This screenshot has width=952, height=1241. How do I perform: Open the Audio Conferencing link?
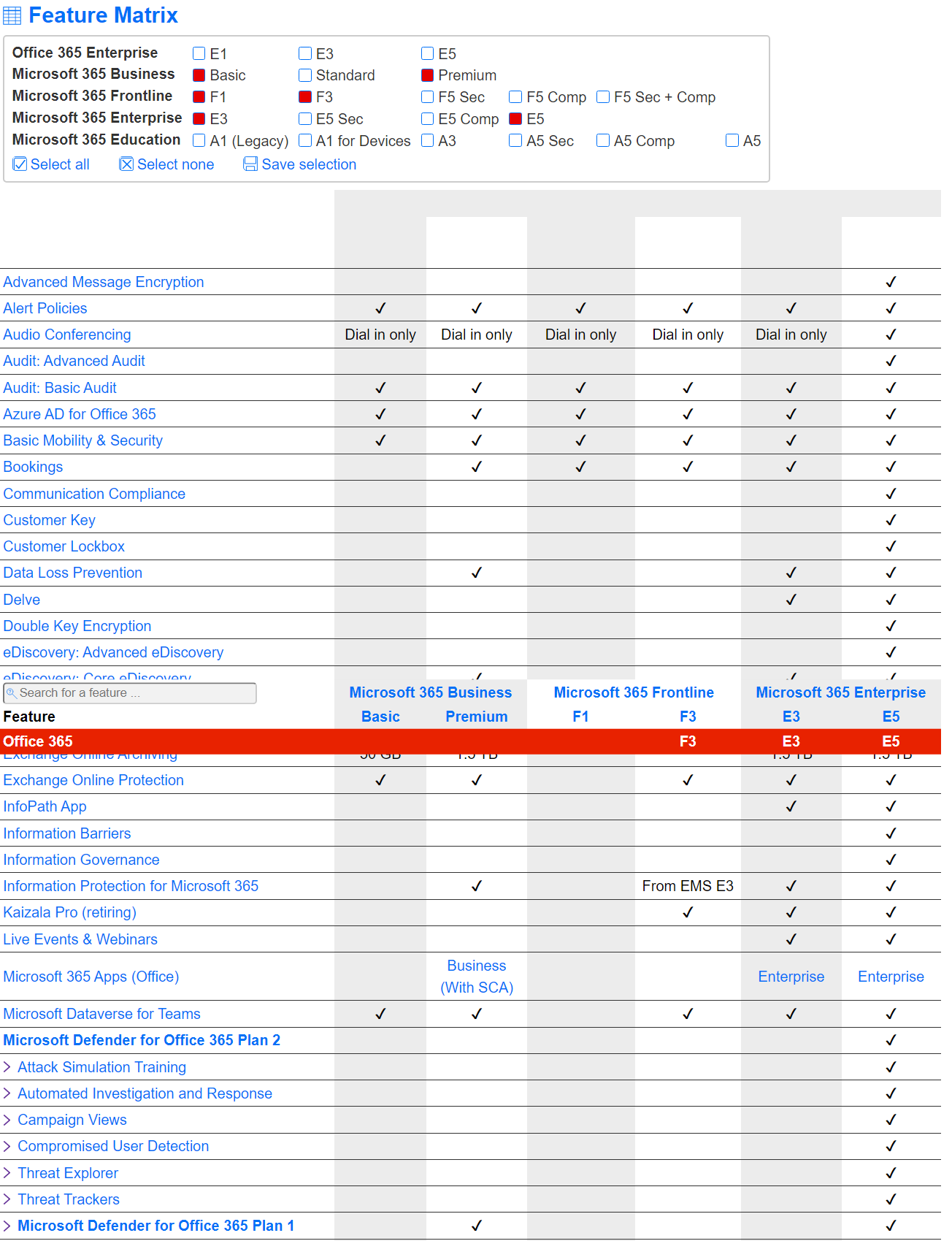[x=67, y=335]
